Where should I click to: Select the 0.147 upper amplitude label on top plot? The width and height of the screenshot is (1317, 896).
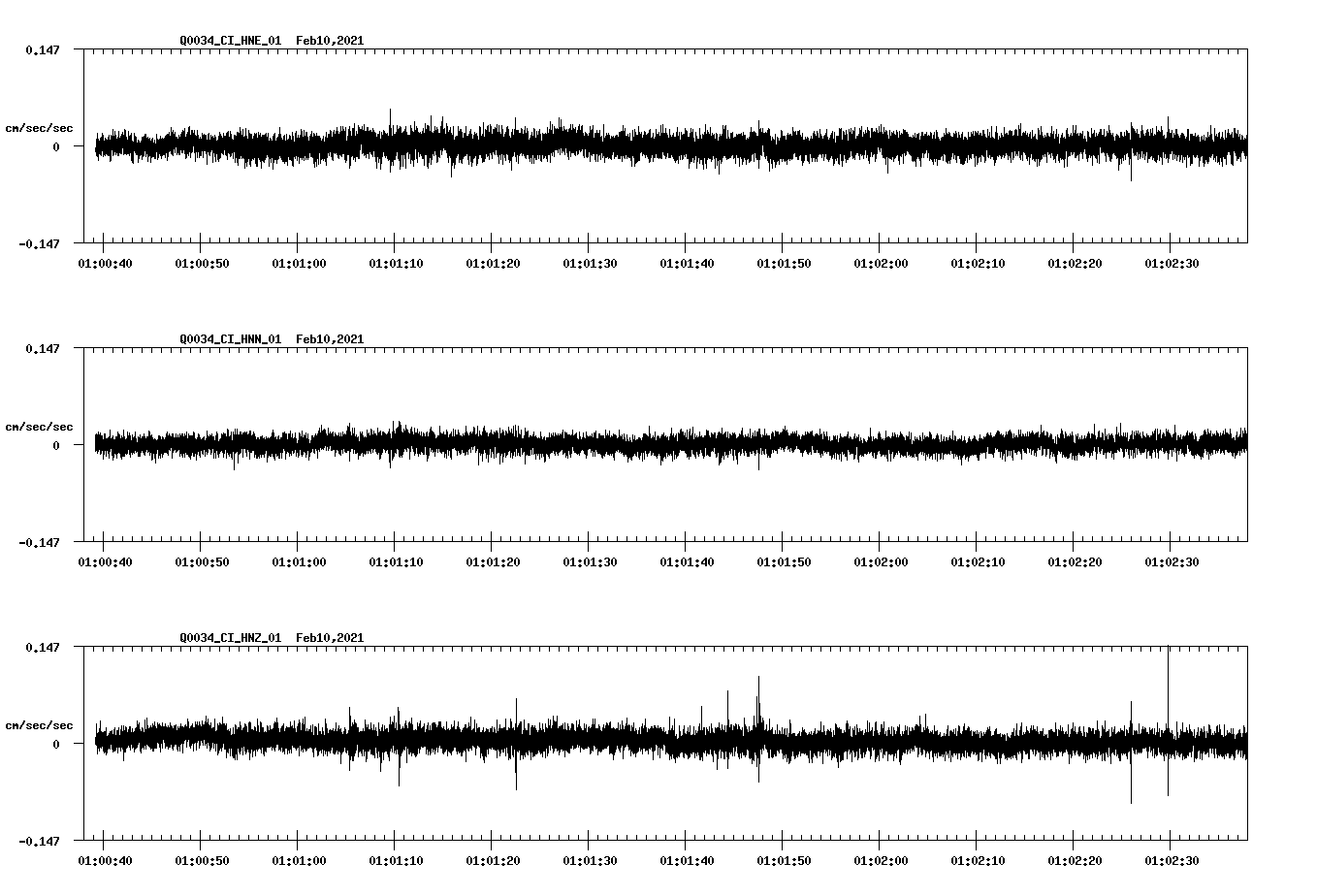pos(43,49)
